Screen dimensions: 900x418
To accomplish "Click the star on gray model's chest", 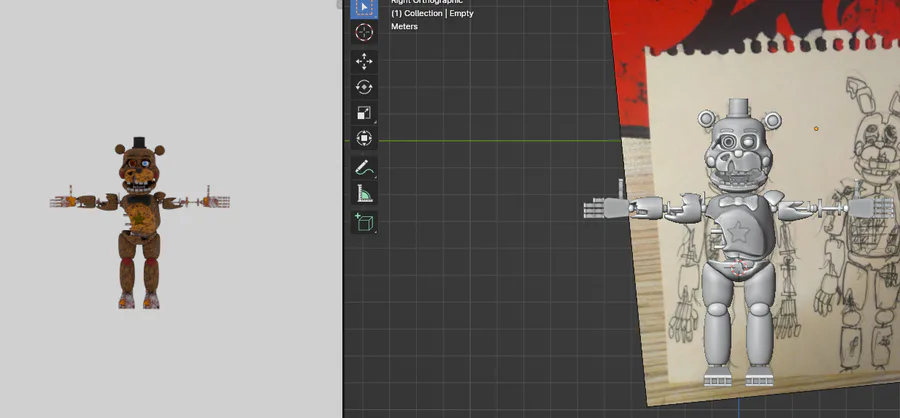I will coord(739,233).
